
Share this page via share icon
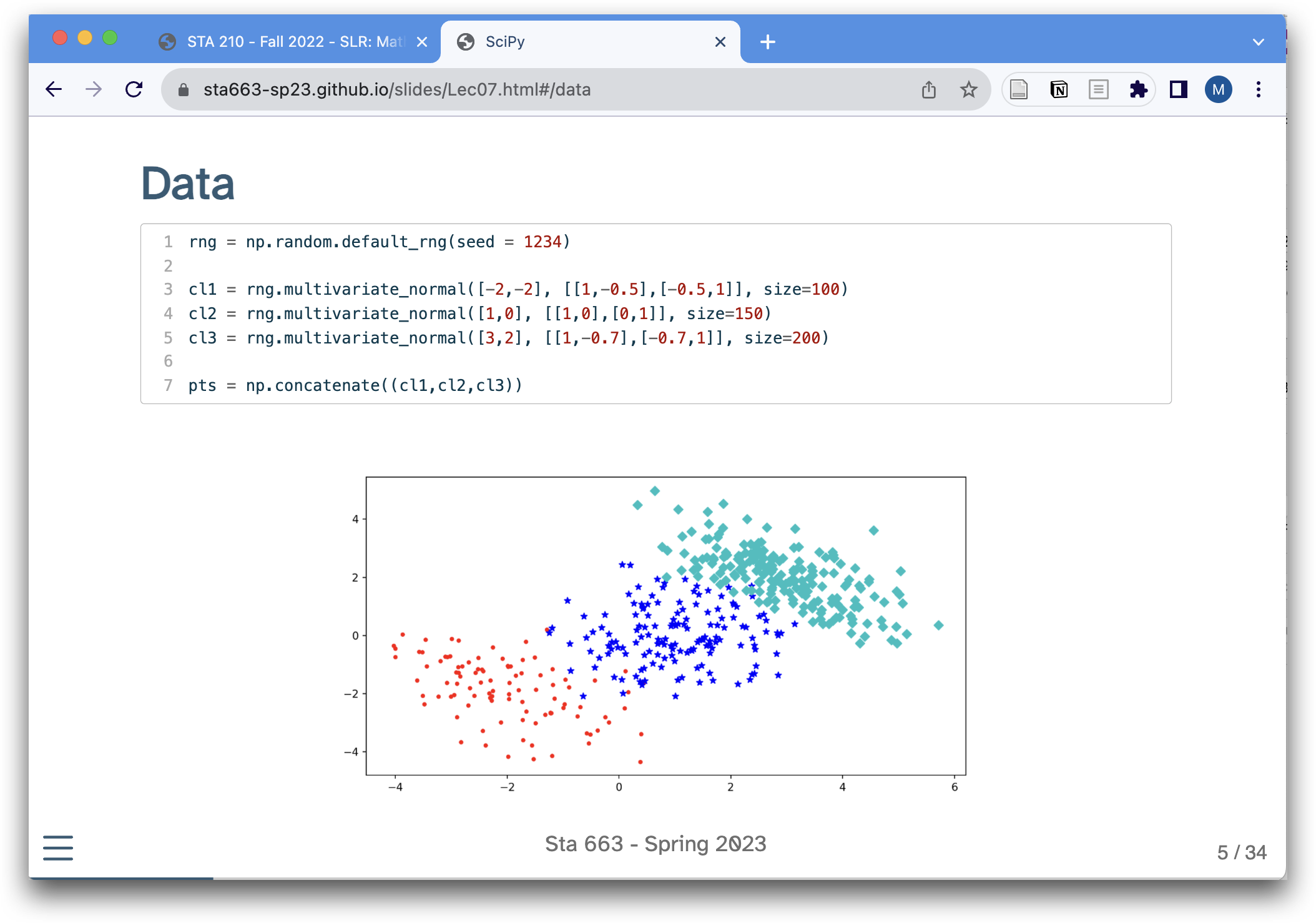[929, 90]
